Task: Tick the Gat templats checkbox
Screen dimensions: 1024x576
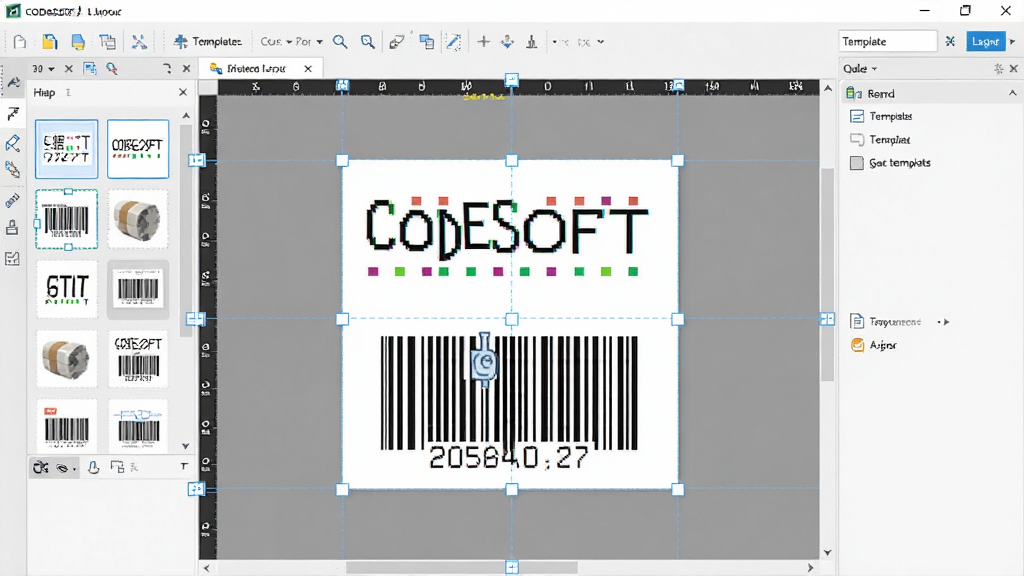Action: pyautogui.click(x=857, y=163)
